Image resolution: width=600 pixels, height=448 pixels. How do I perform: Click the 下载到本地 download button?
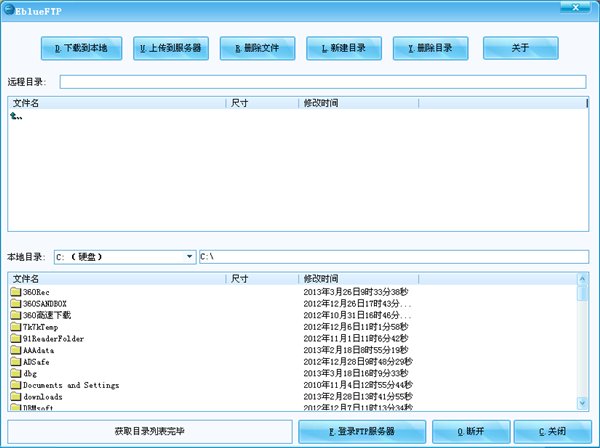(x=82, y=48)
